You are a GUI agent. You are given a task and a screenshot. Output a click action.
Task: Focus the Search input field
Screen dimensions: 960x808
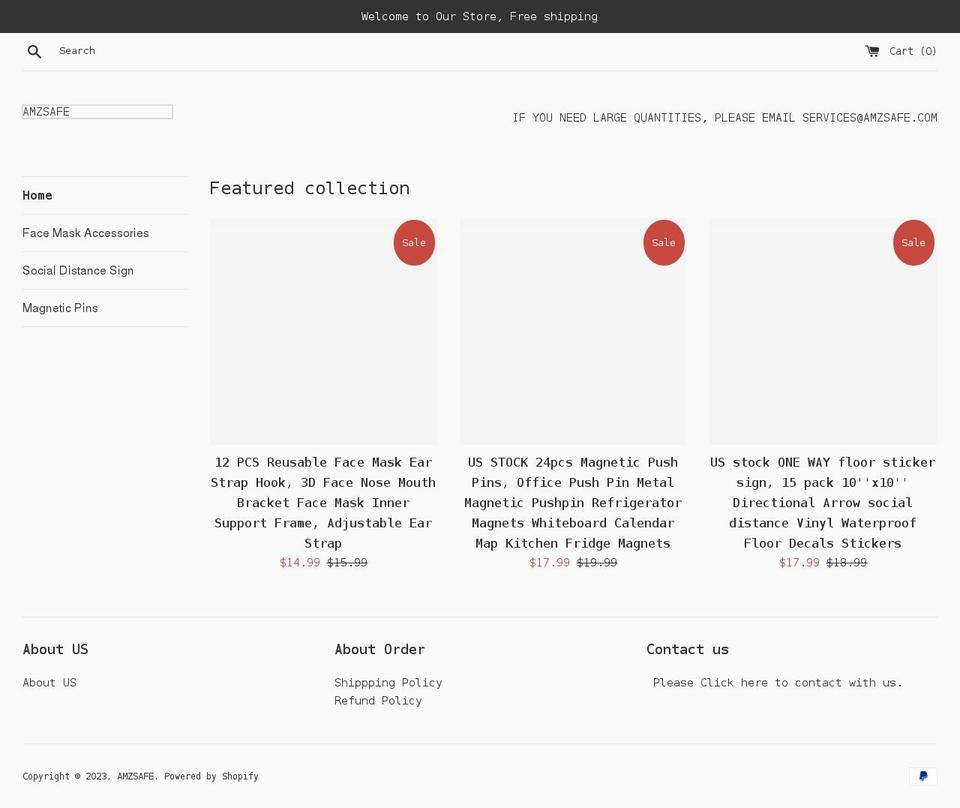tap(77, 51)
